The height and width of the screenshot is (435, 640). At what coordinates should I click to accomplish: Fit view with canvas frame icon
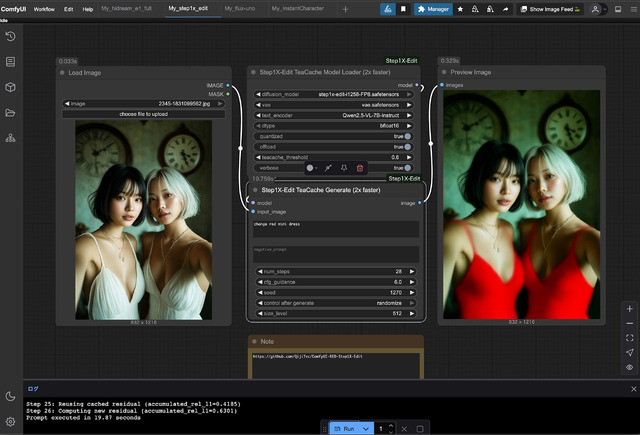629,338
